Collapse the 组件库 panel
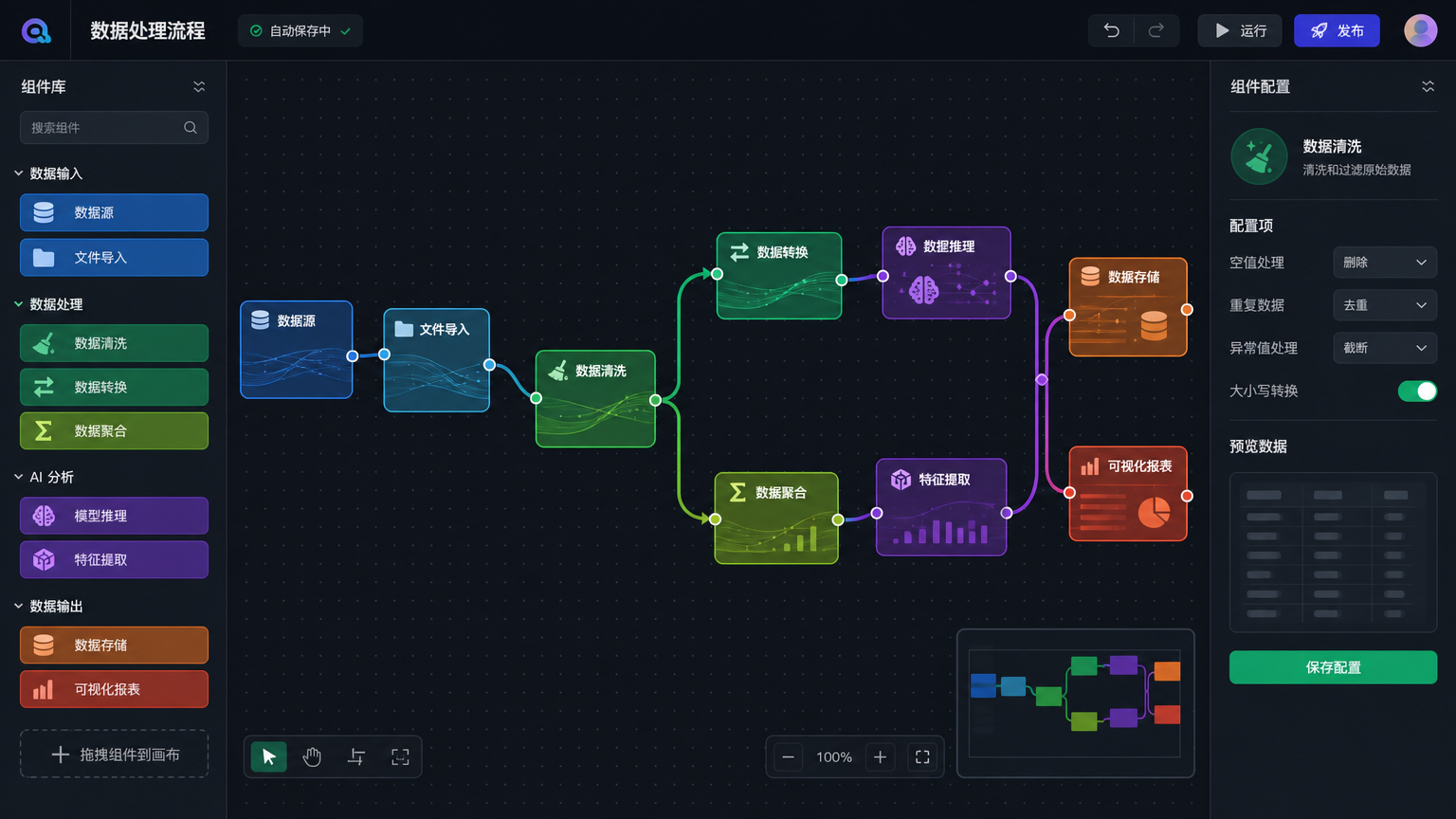This screenshot has width=1456, height=819. click(199, 86)
